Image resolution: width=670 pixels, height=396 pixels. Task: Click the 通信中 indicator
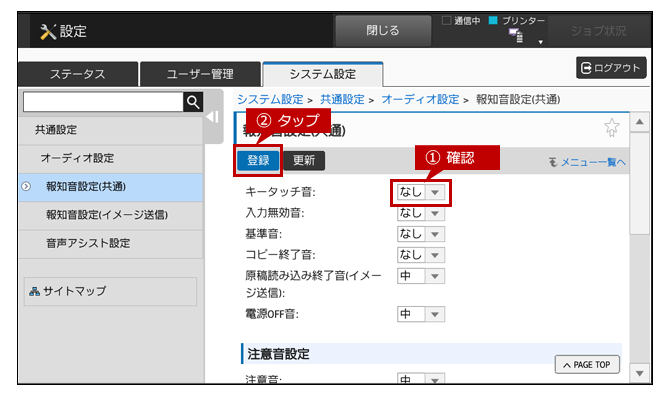[461, 21]
